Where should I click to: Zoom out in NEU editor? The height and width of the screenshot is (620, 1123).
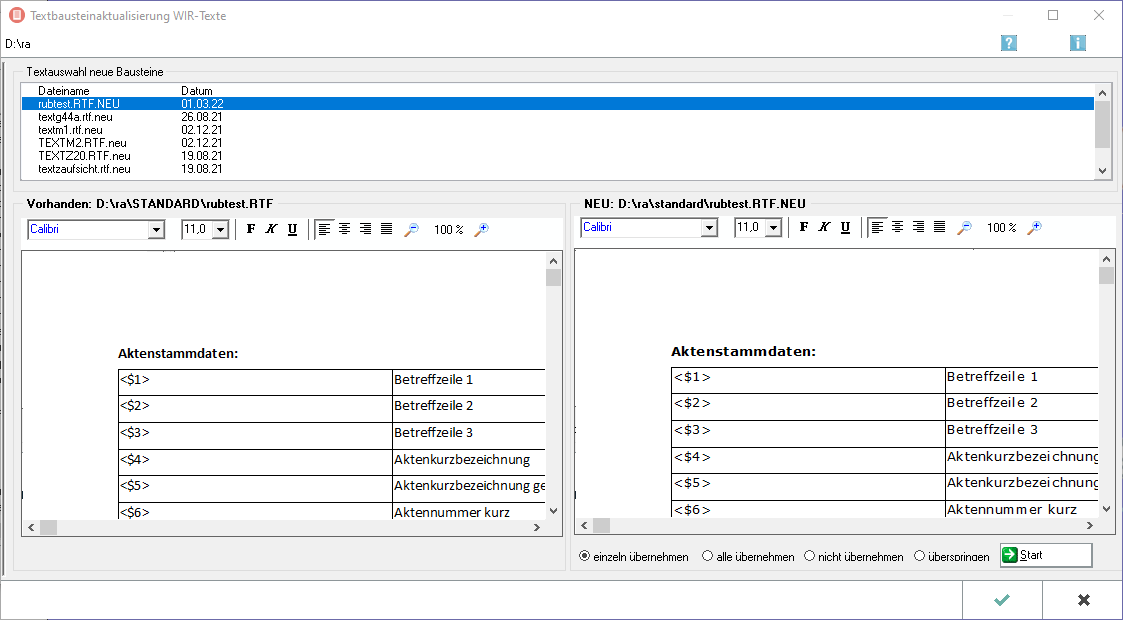965,228
